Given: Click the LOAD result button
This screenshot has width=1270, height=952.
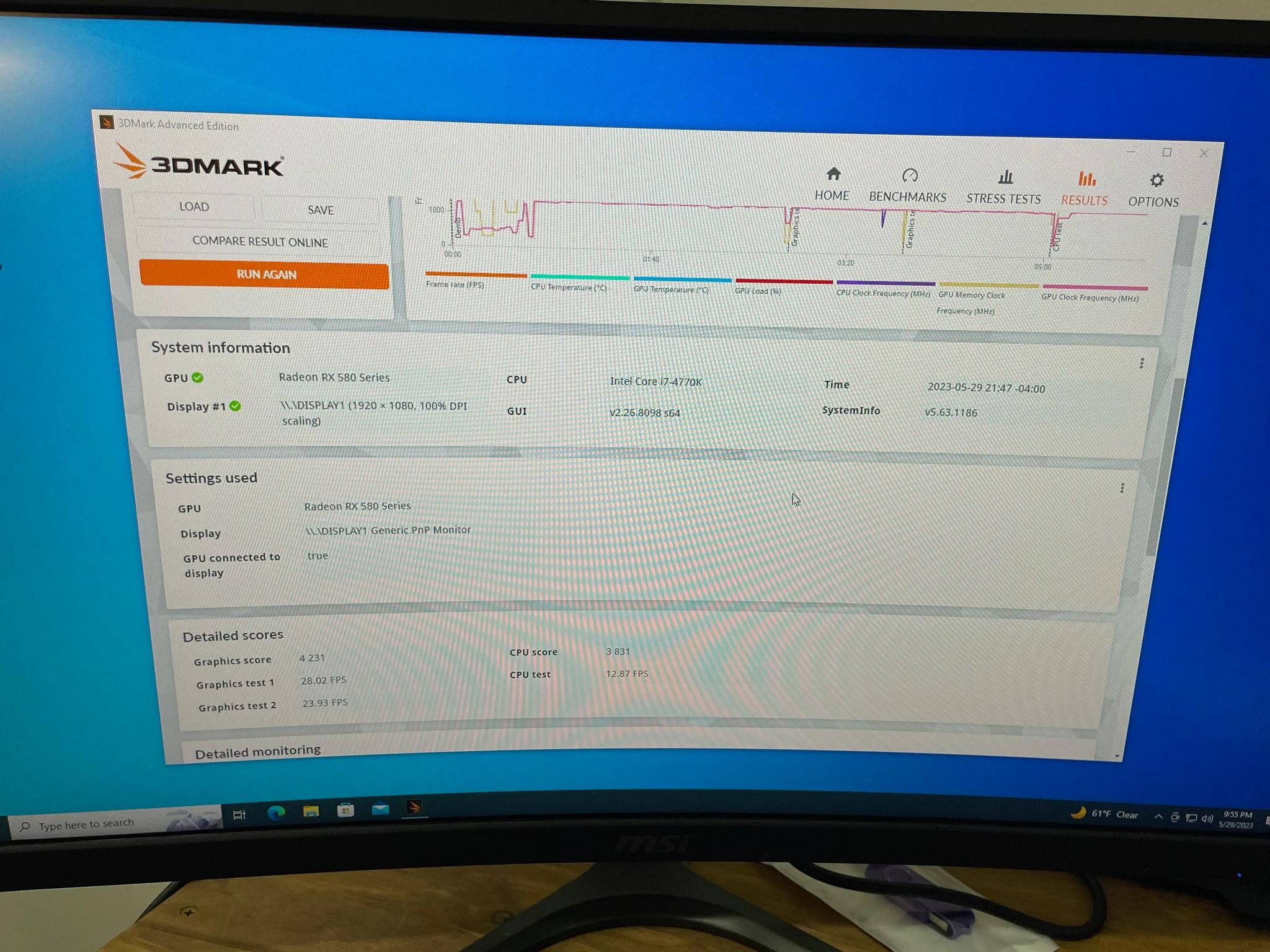Looking at the screenshot, I should point(193,206).
